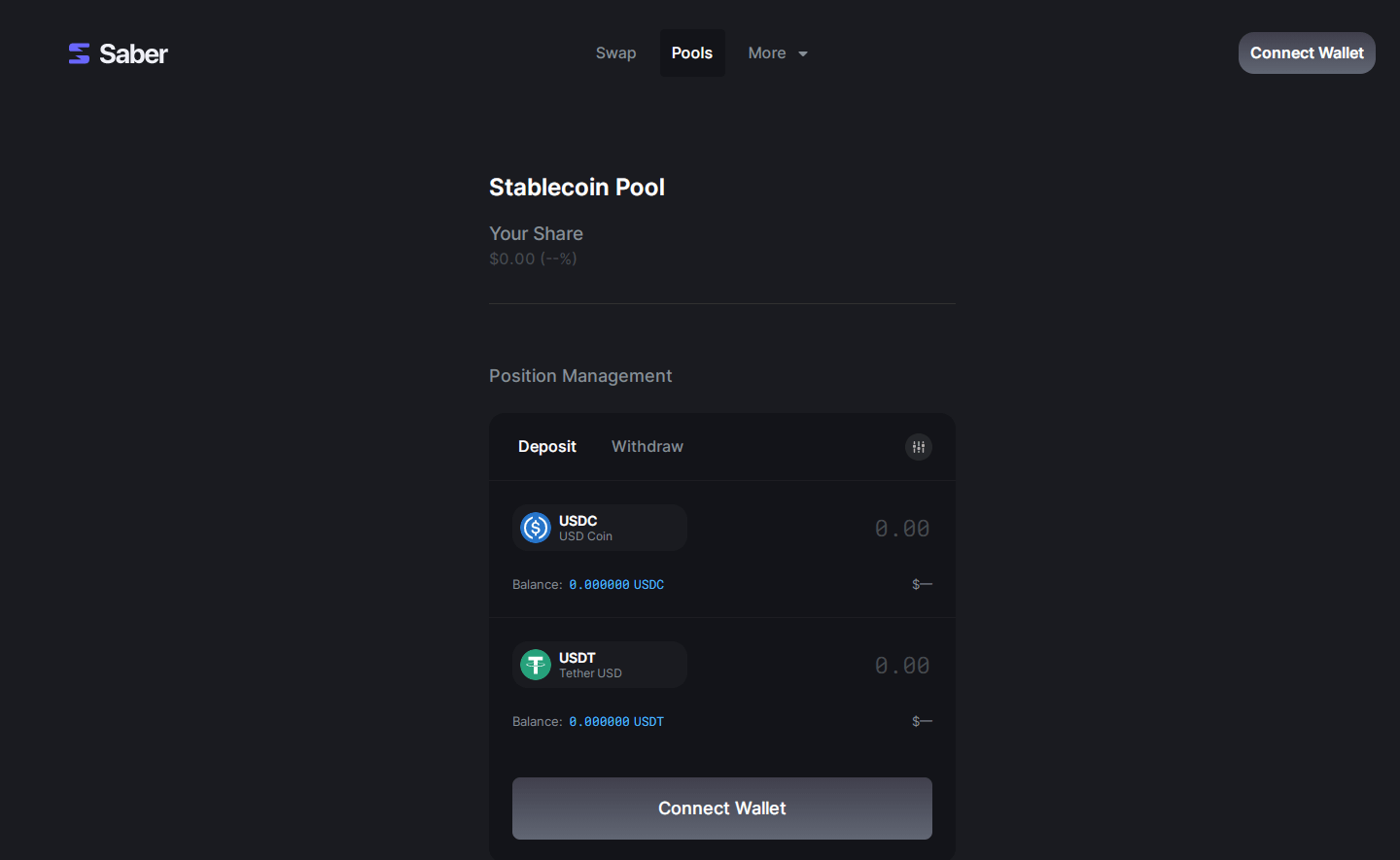1400x860 pixels.
Task: Click the USDT Tether icon
Action: tap(536, 665)
